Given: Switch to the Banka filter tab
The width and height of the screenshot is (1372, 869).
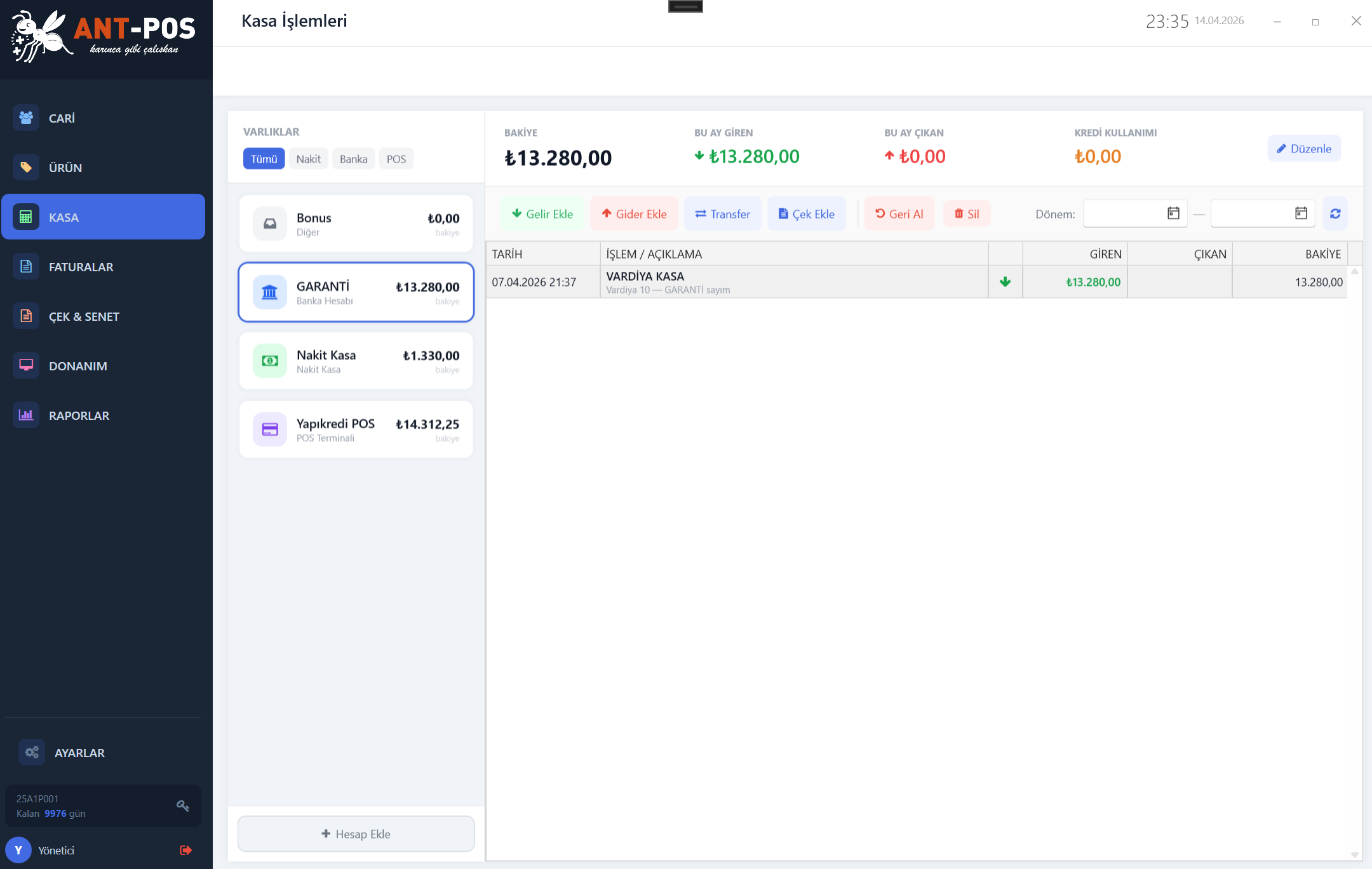Looking at the screenshot, I should tap(353, 159).
